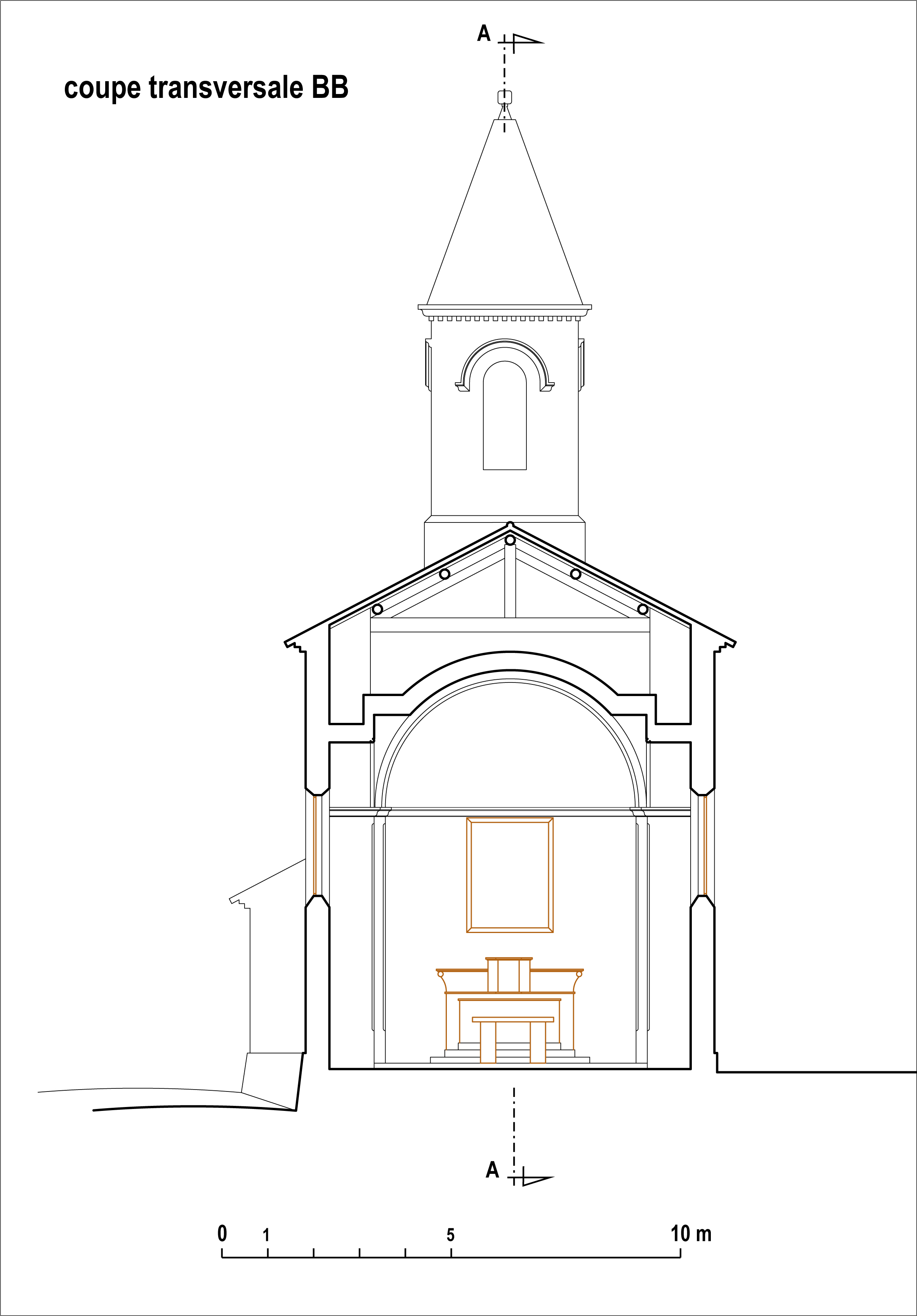Click the orange altar table

pyautogui.click(x=512, y=1040)
